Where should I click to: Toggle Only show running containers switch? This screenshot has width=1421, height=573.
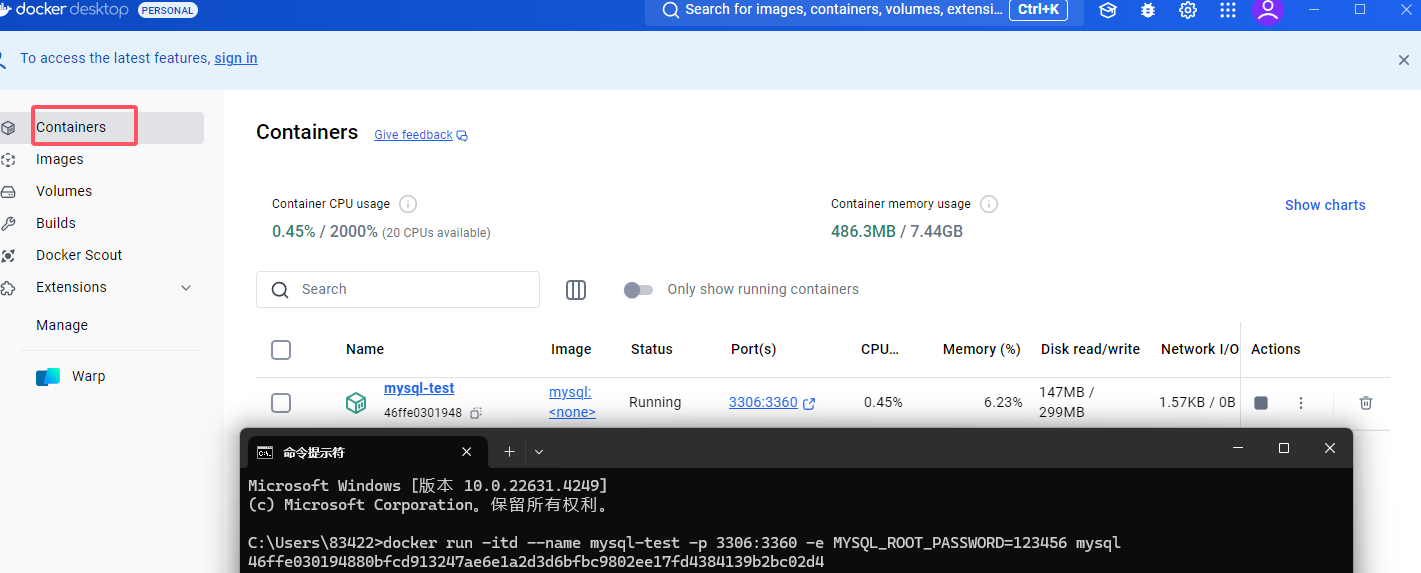[x=638, y=290]
